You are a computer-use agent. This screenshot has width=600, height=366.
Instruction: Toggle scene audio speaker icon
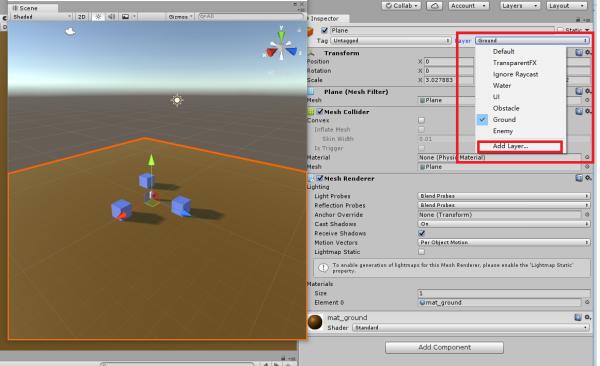111,17
